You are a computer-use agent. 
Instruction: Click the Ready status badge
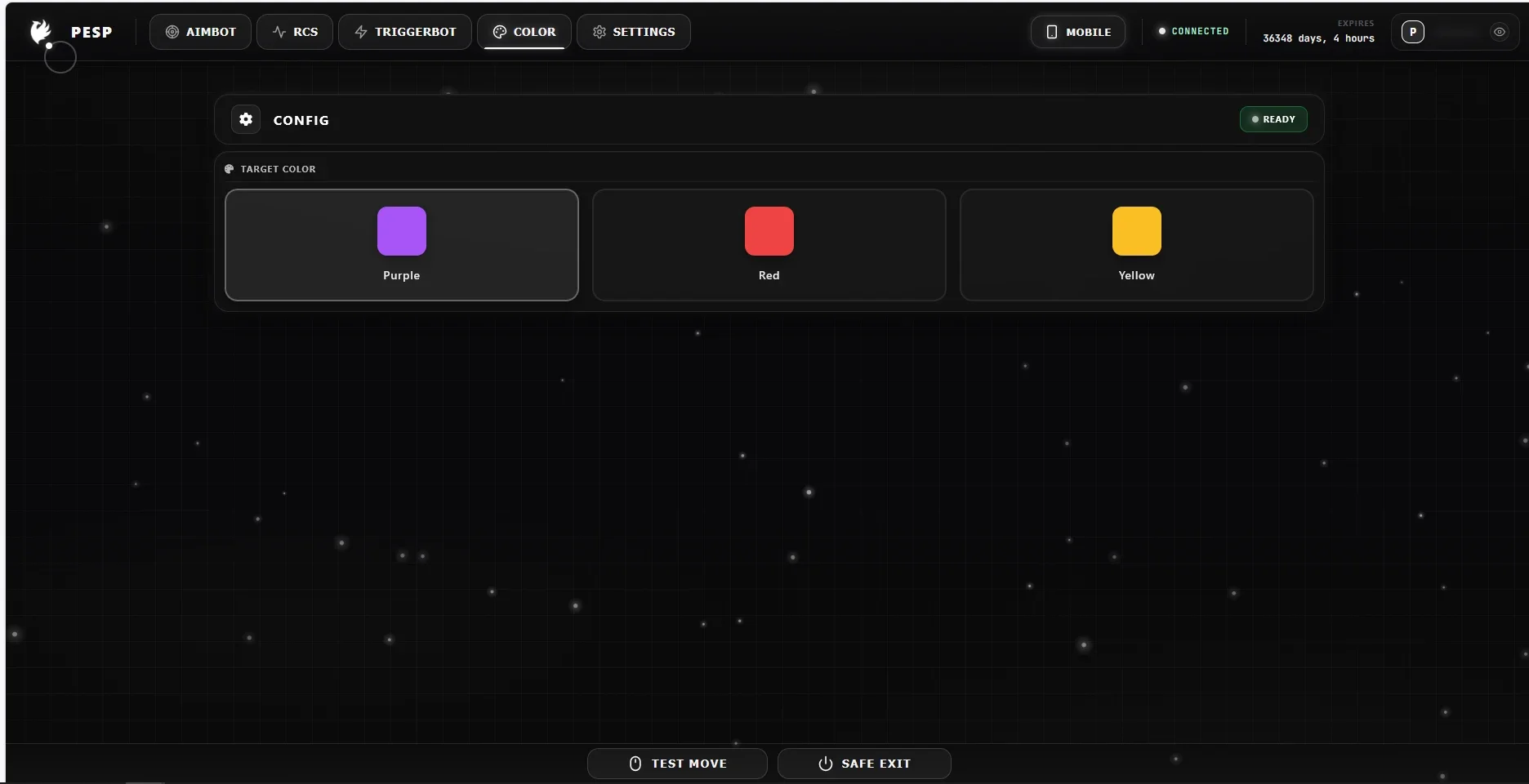[1273, 119]
